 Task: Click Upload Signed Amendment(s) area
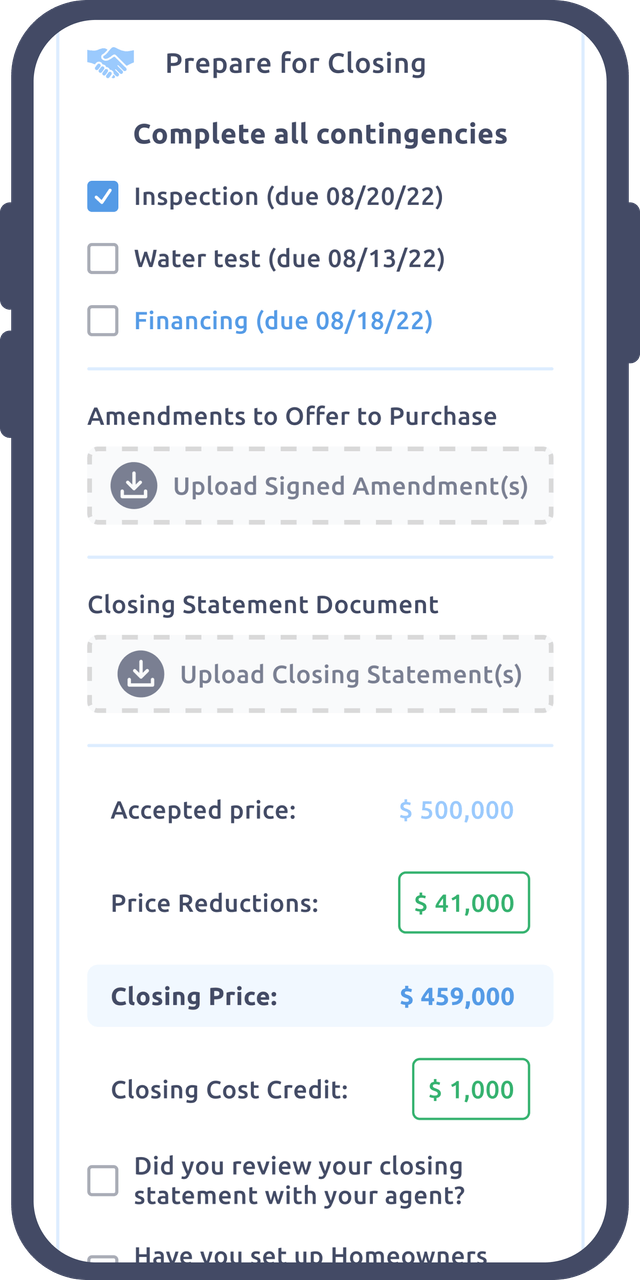coord(320,486)
